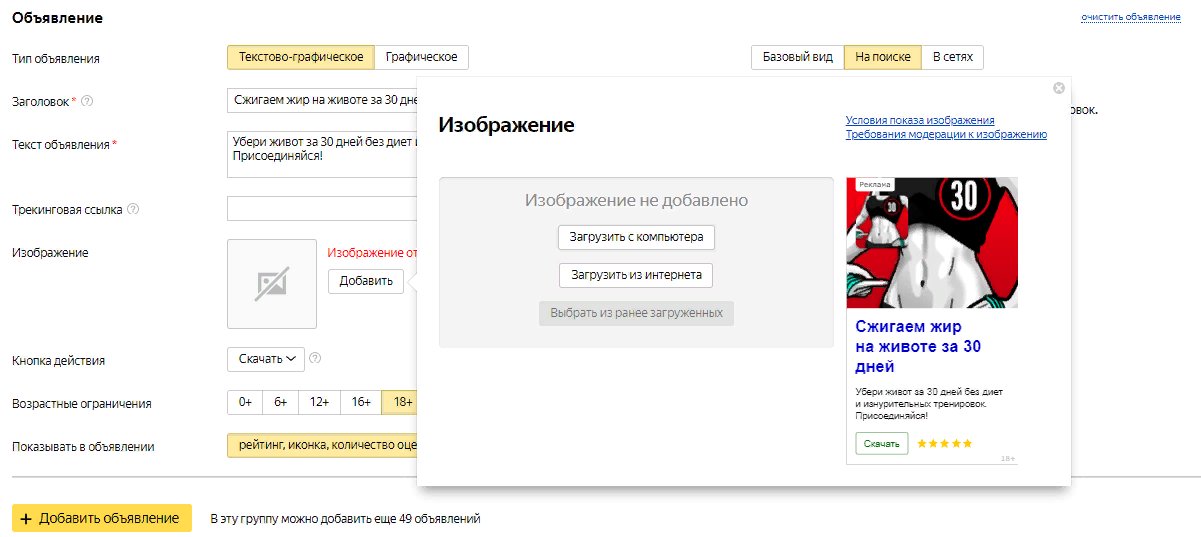
Task: Click the Добавить объявление button
Action: coord(101,518)
